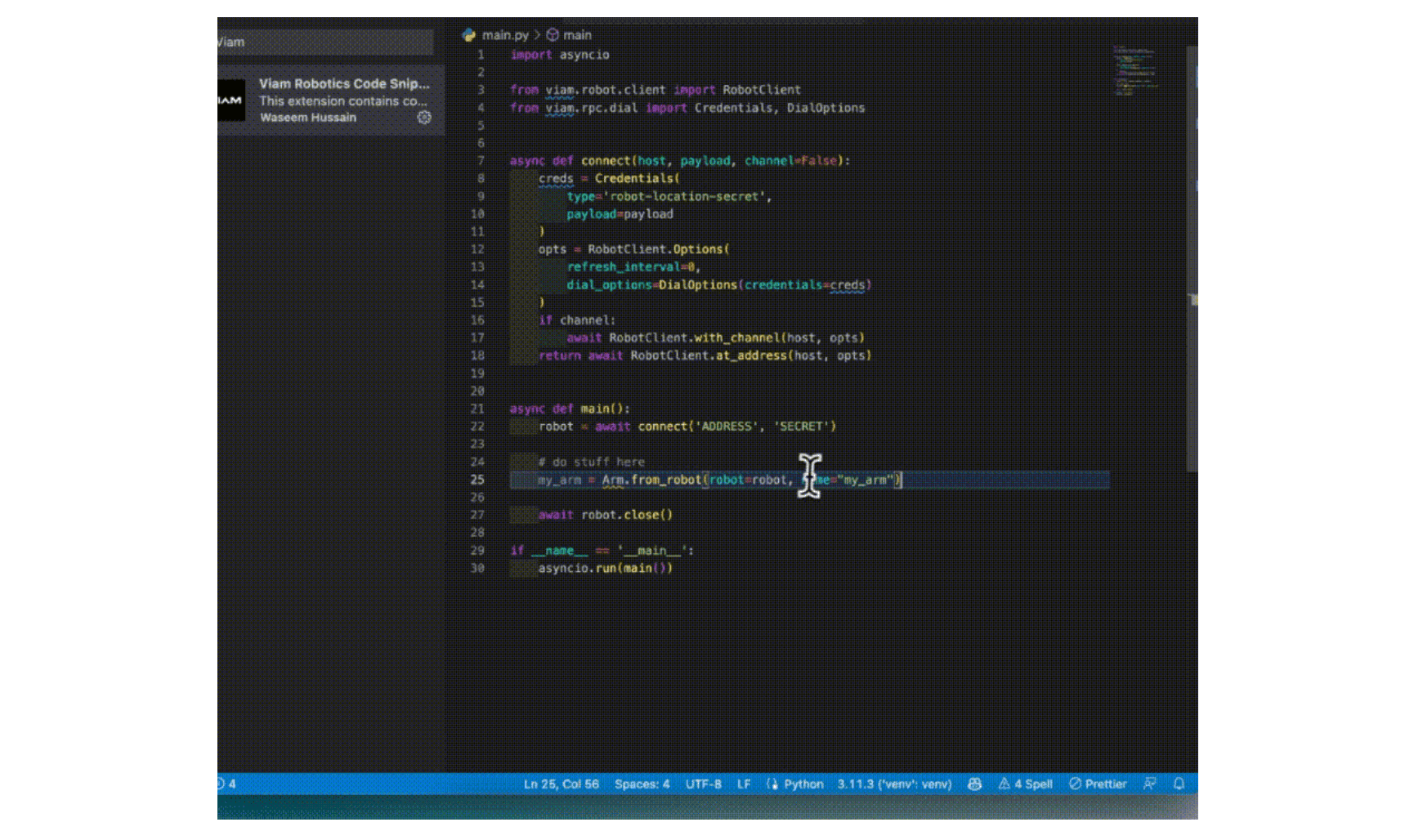Click 'dial_options=DialOptions' on line 14
Viewport: 1414px width, 840px height.
point(652,285)
